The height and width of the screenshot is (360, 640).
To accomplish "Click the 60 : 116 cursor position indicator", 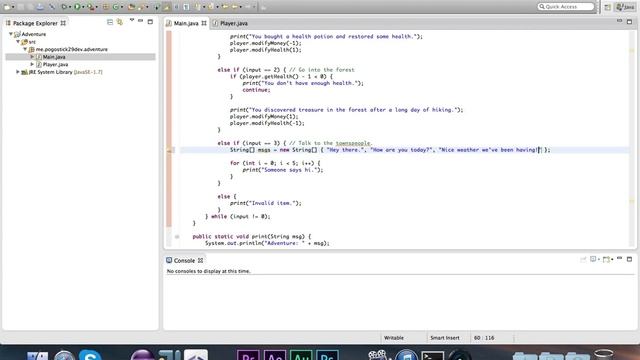I will click(x=484, y=338).
